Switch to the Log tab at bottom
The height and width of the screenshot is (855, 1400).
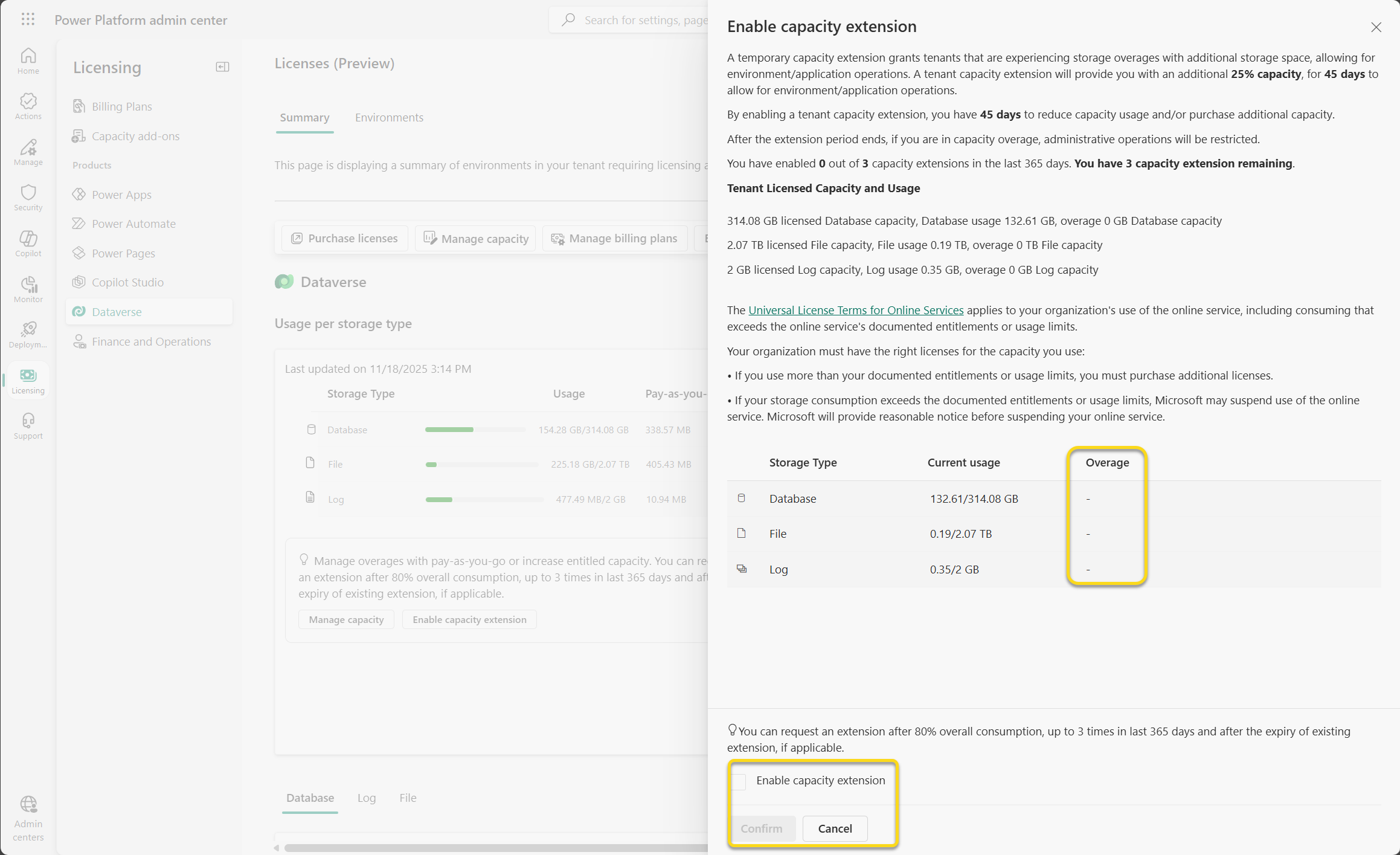366,798
